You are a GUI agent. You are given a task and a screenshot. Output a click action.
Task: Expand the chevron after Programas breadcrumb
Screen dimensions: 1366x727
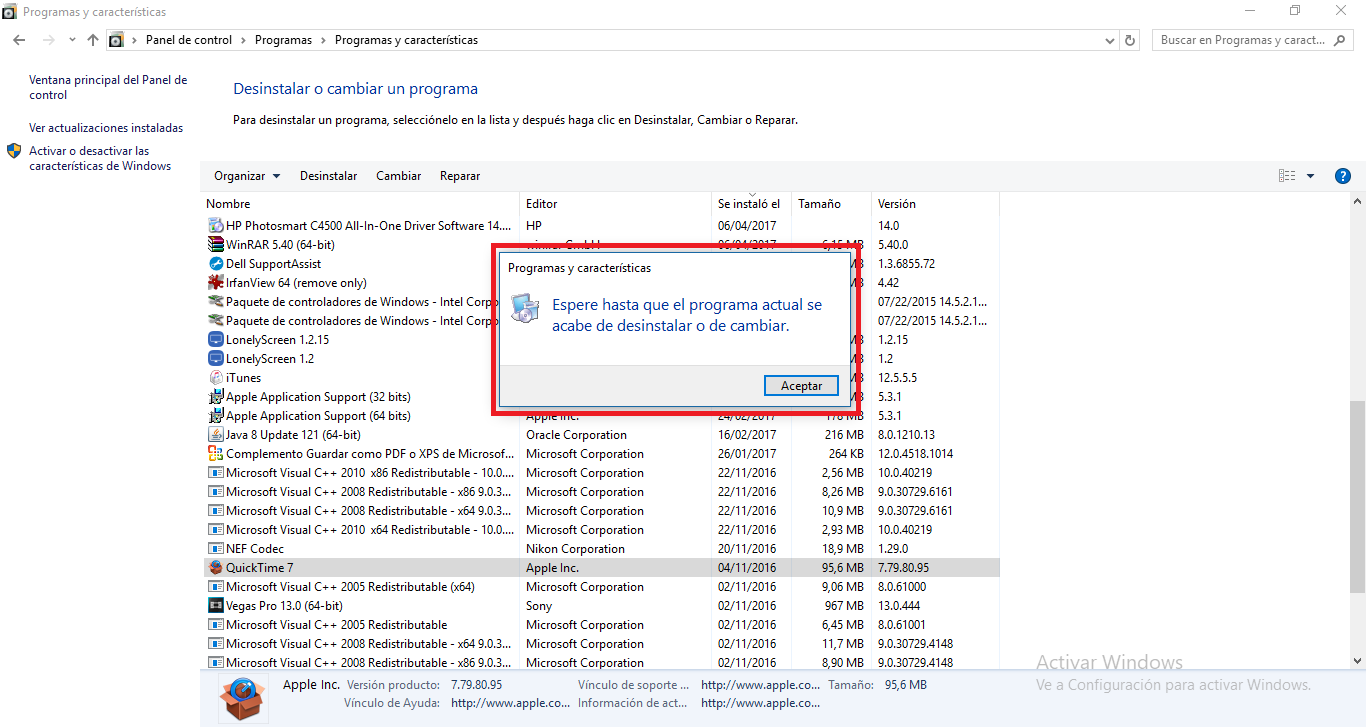(323, 40)
